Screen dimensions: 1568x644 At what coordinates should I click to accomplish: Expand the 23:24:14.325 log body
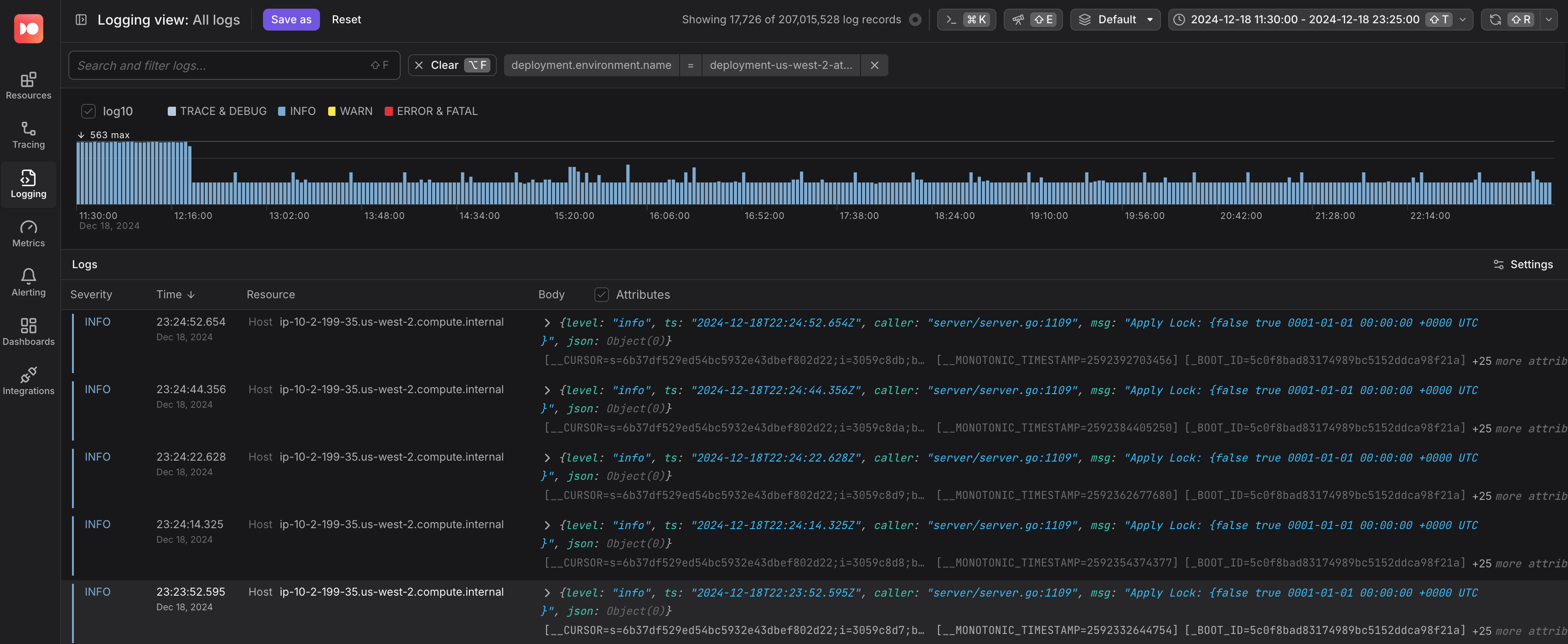point(547,525)
